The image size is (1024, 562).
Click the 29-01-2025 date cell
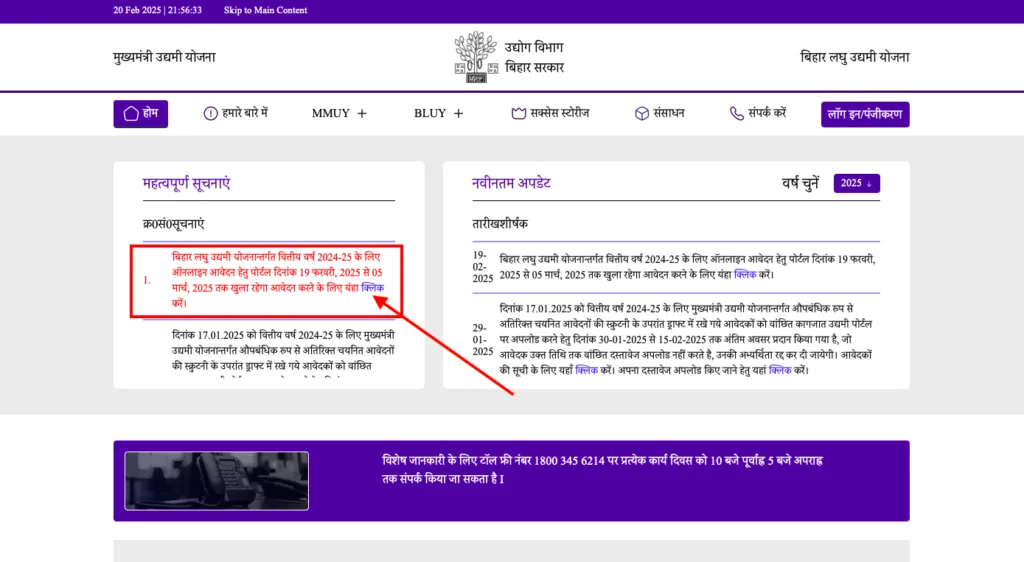(483, 339)
